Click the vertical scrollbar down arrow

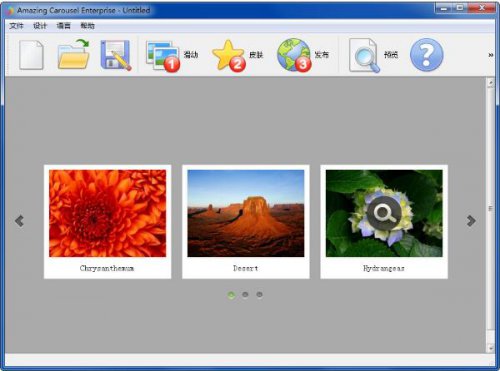[x=490, y=348]
